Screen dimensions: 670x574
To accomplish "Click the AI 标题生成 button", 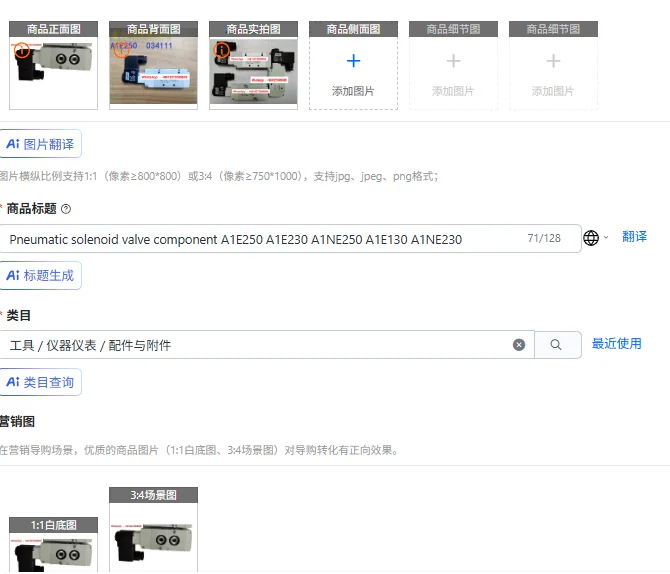I will [40, 276].
